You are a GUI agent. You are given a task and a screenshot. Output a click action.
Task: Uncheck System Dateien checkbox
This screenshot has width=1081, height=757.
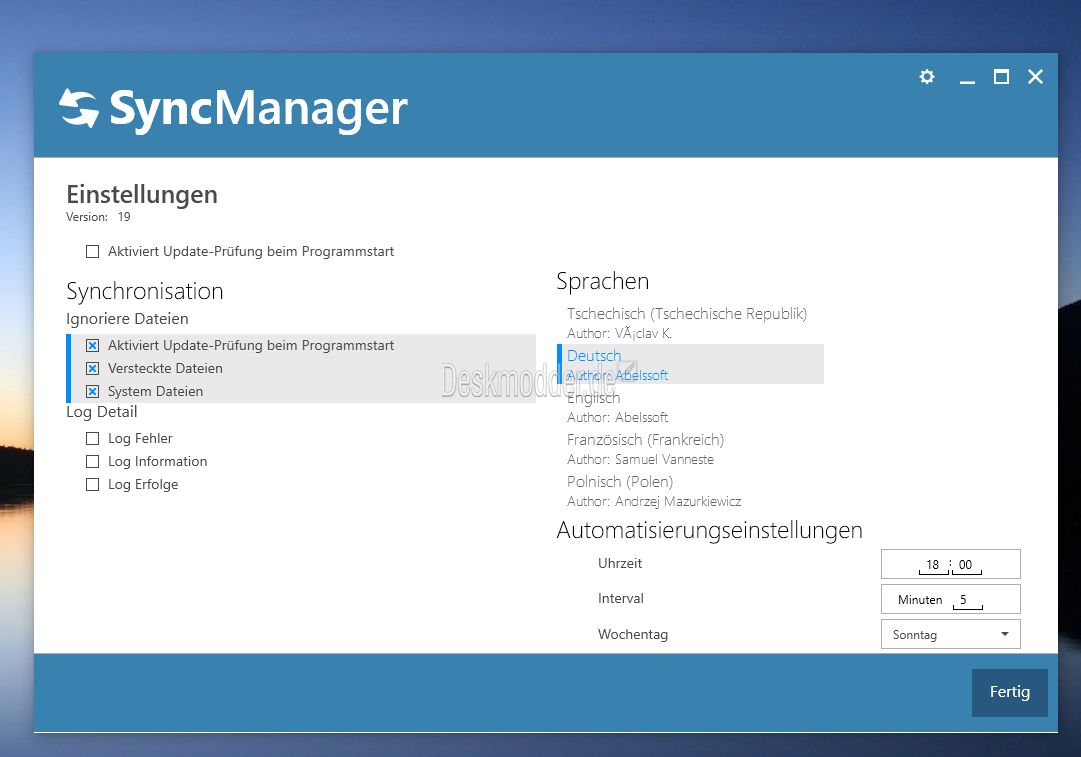[x=92, y=392]
